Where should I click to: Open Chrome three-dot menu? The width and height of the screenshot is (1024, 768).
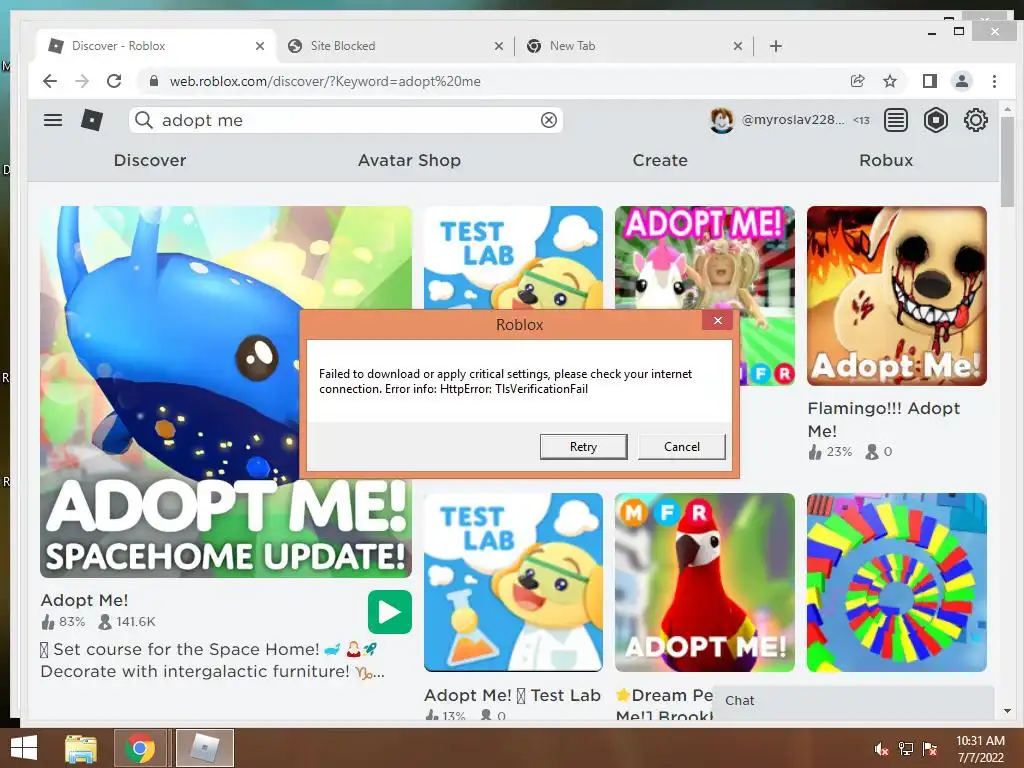tap(994, 81)
